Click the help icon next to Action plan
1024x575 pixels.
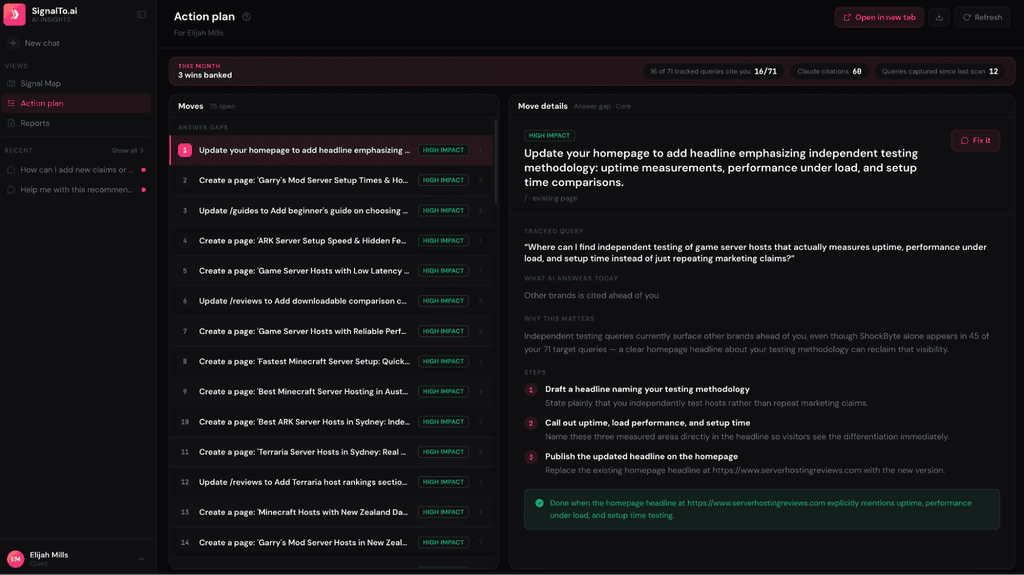(x=246, y=17)
